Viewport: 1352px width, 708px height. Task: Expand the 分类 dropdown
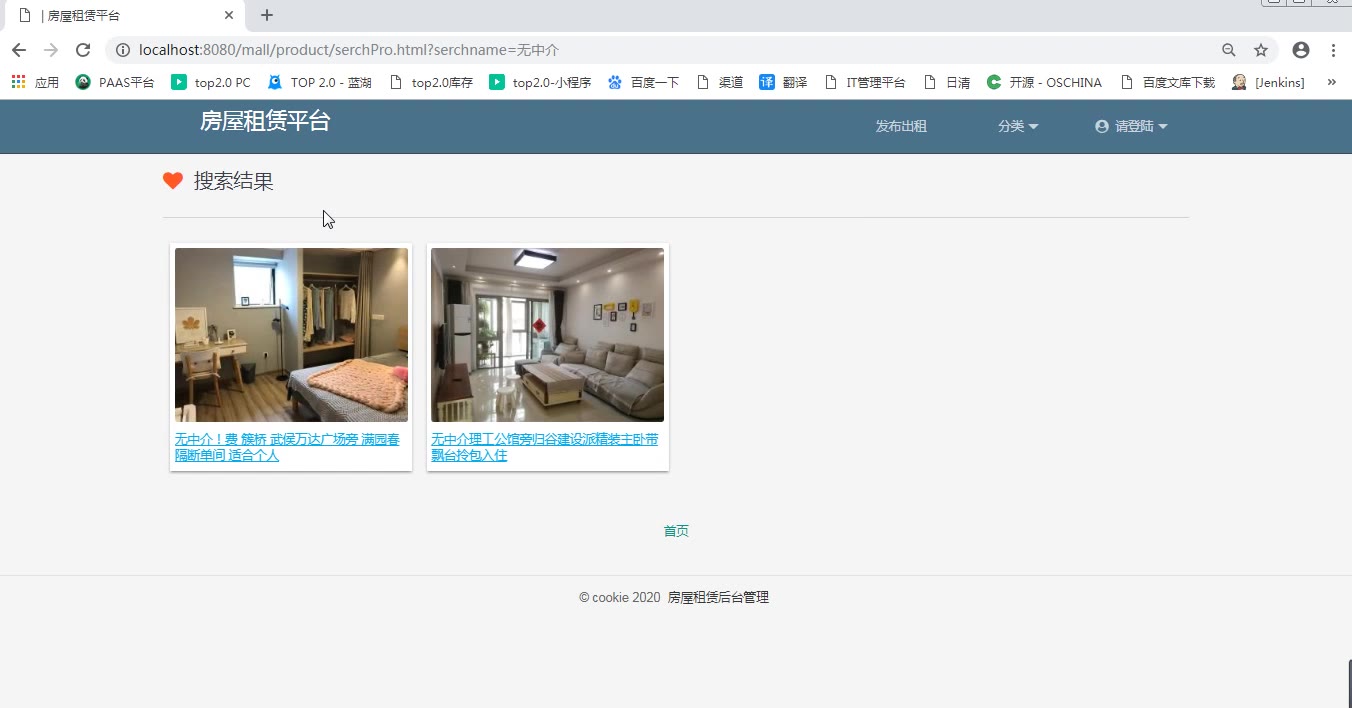click(x=1018, y=126)
